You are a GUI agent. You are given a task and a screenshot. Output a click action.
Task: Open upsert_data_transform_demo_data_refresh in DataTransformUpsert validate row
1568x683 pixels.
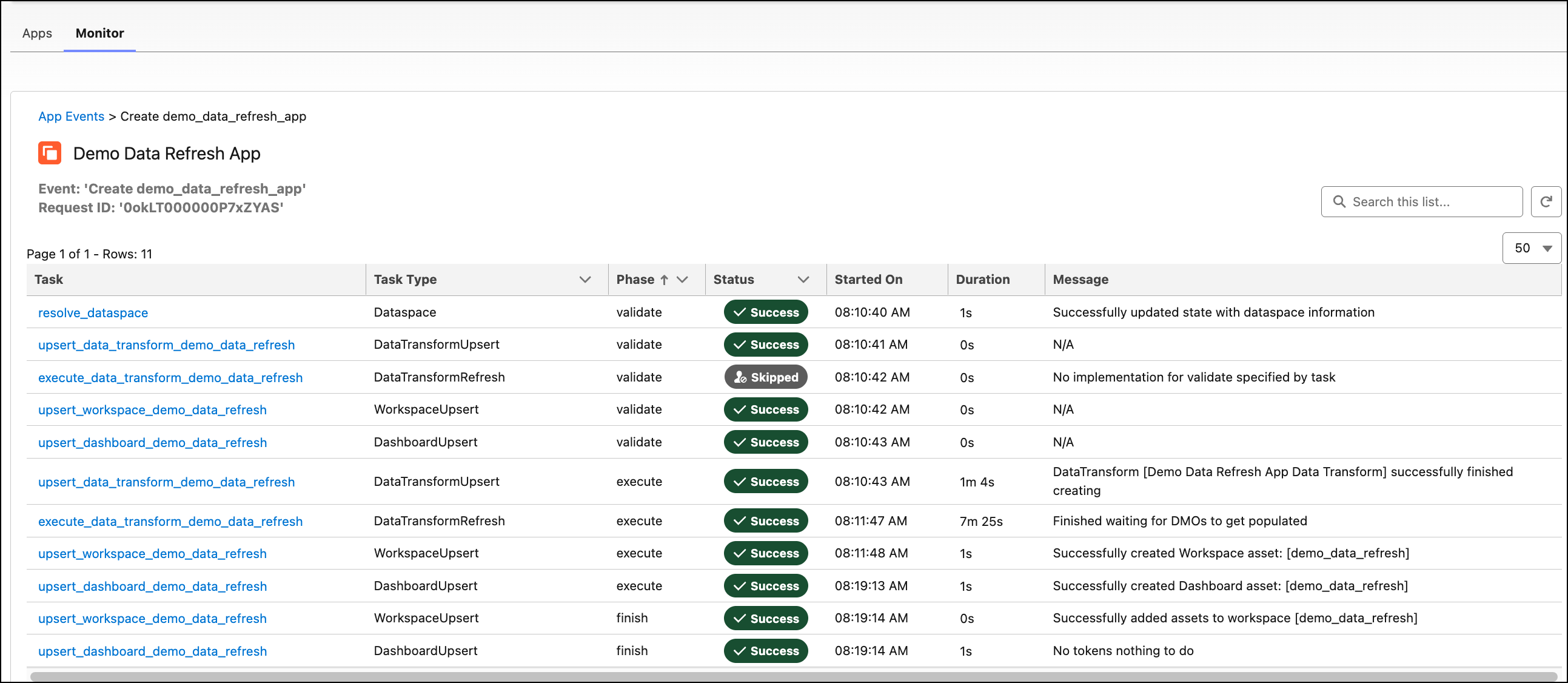(166, 345)
